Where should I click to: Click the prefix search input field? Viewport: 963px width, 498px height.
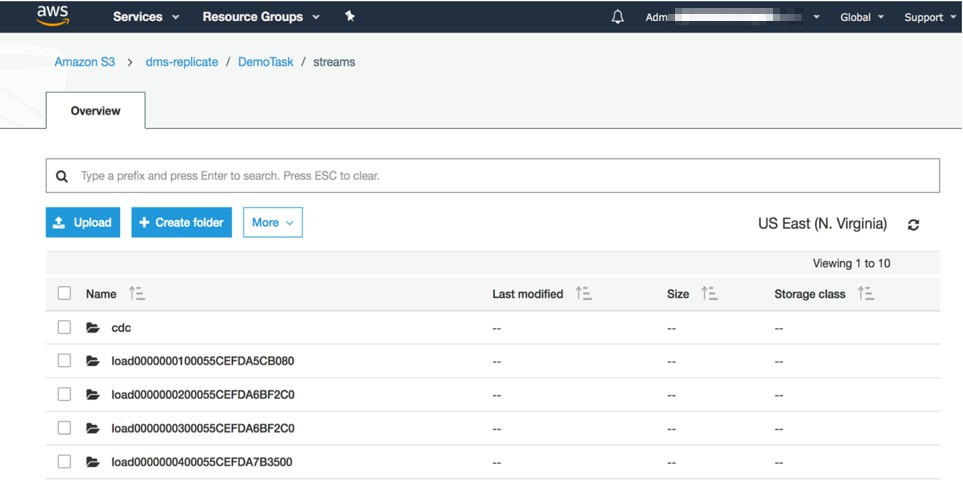(493, 176)
